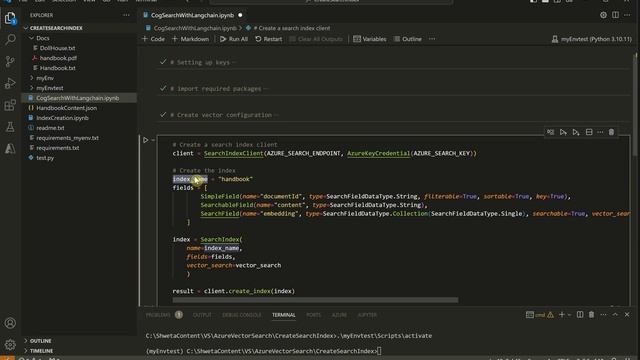
Task: Open requirements_myenv.txt file
Action: [67, 138]
